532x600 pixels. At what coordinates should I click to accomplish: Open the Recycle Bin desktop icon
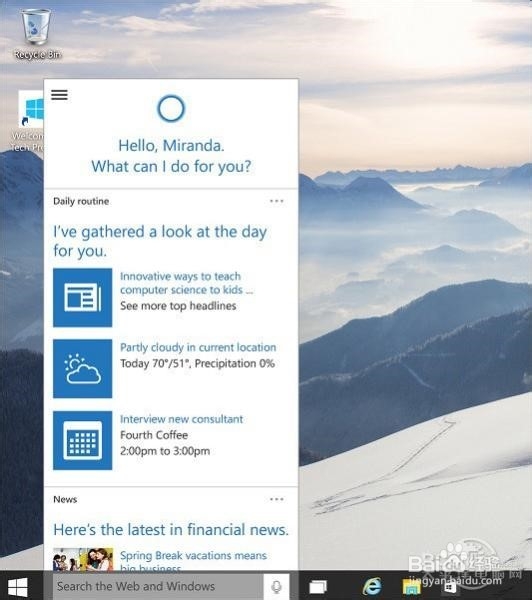coord(37,34)
